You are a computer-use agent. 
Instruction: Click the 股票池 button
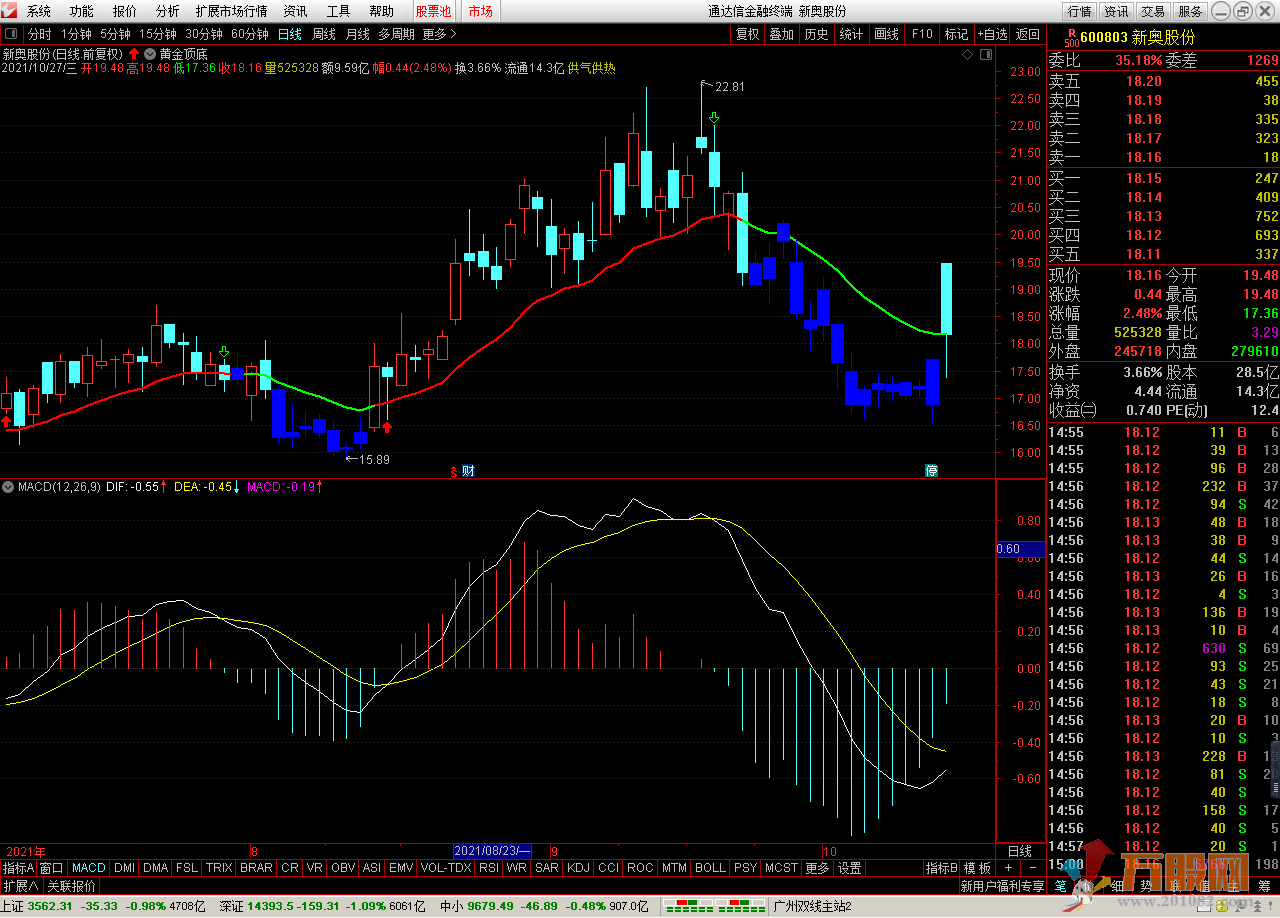click(433, 11)
